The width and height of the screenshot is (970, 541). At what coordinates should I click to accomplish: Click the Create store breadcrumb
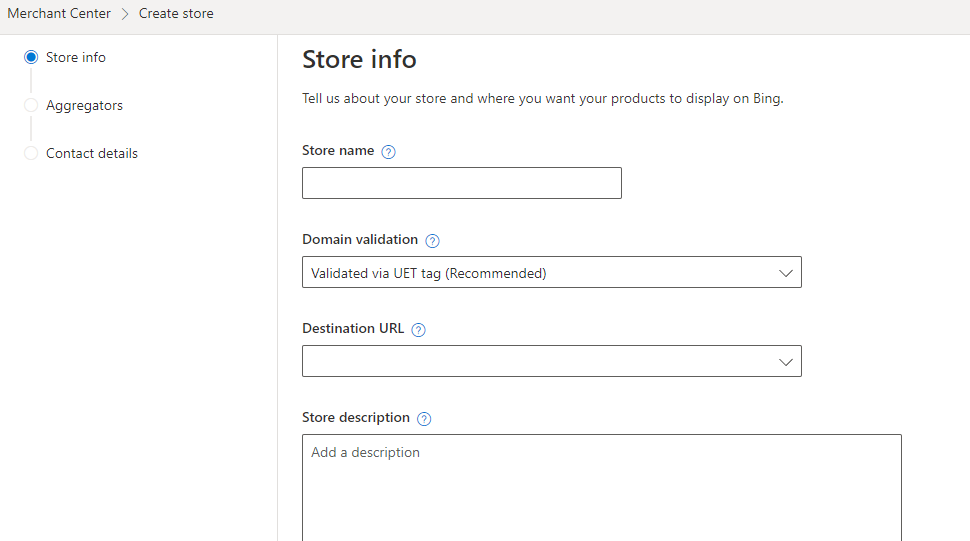pos(176,14)
